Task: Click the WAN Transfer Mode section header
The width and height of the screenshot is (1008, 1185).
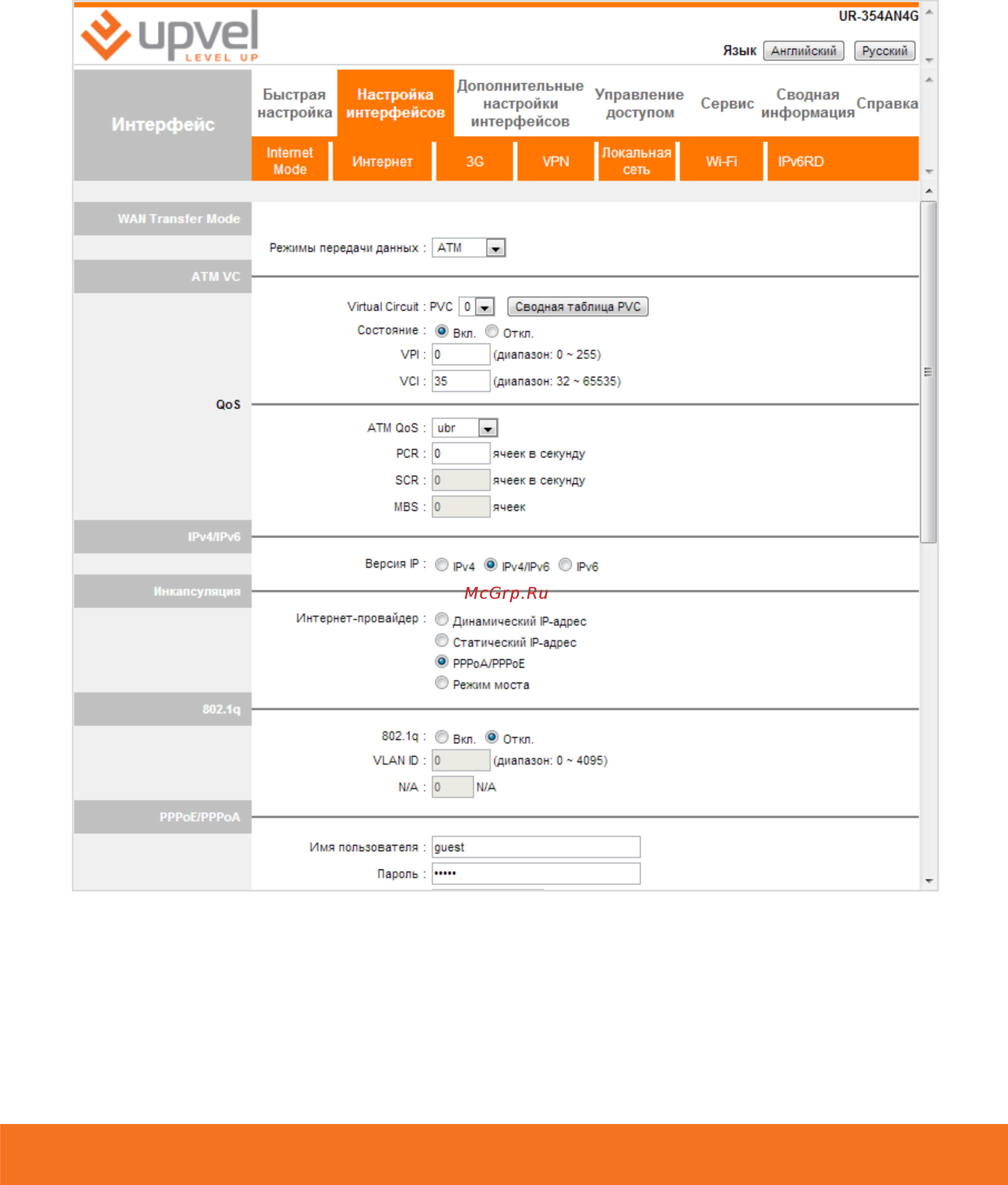Action: tap(163, 219)
